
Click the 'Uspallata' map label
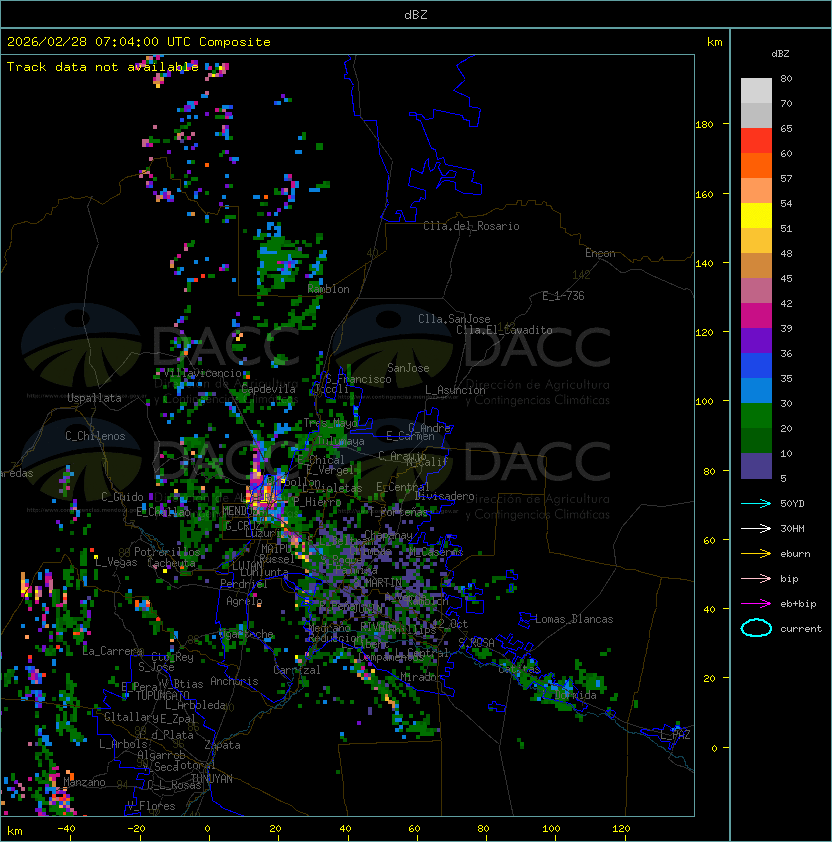[94, 398]
